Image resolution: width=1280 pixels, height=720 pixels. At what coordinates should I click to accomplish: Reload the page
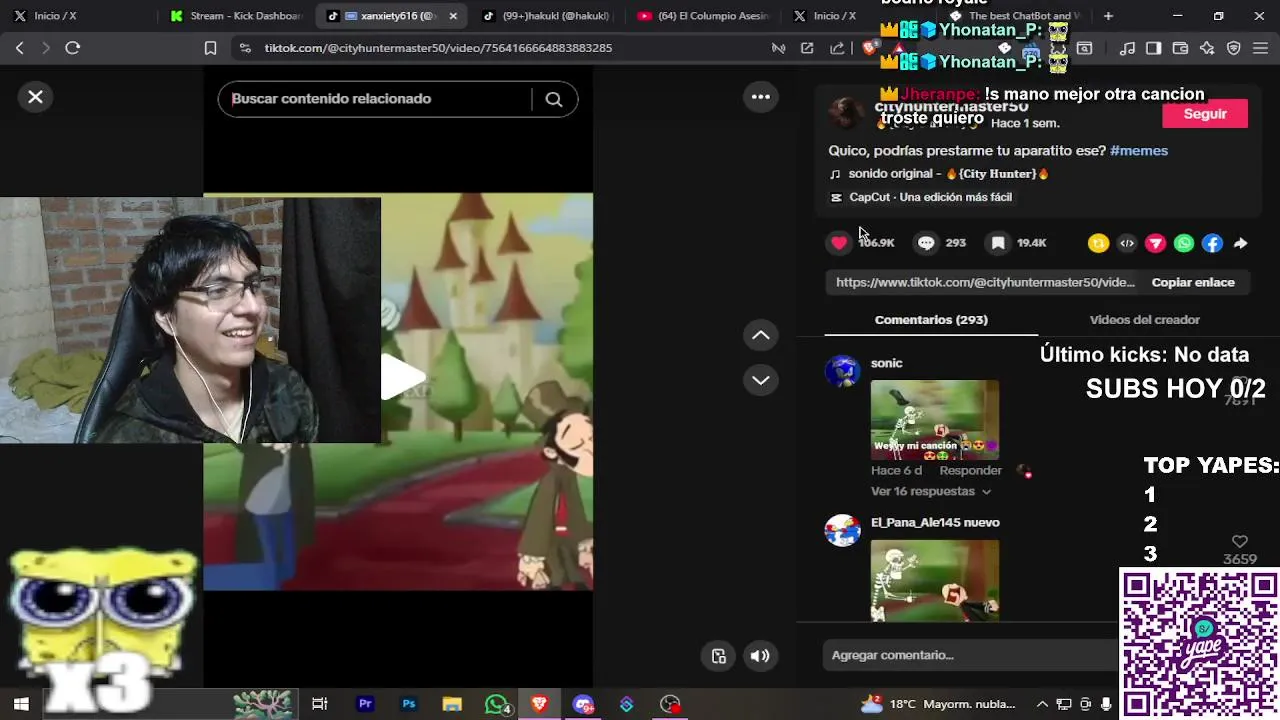click(72, 48)
